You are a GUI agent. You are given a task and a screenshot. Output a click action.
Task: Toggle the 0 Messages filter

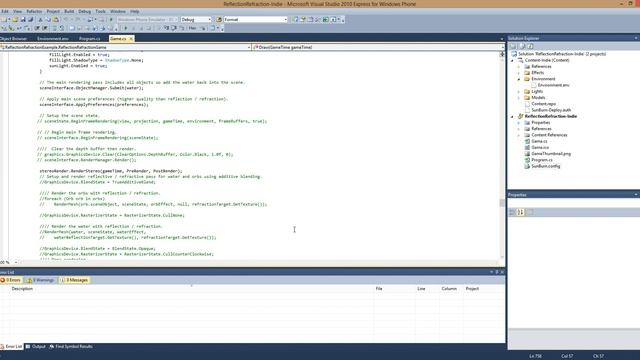tap(74, 280)
